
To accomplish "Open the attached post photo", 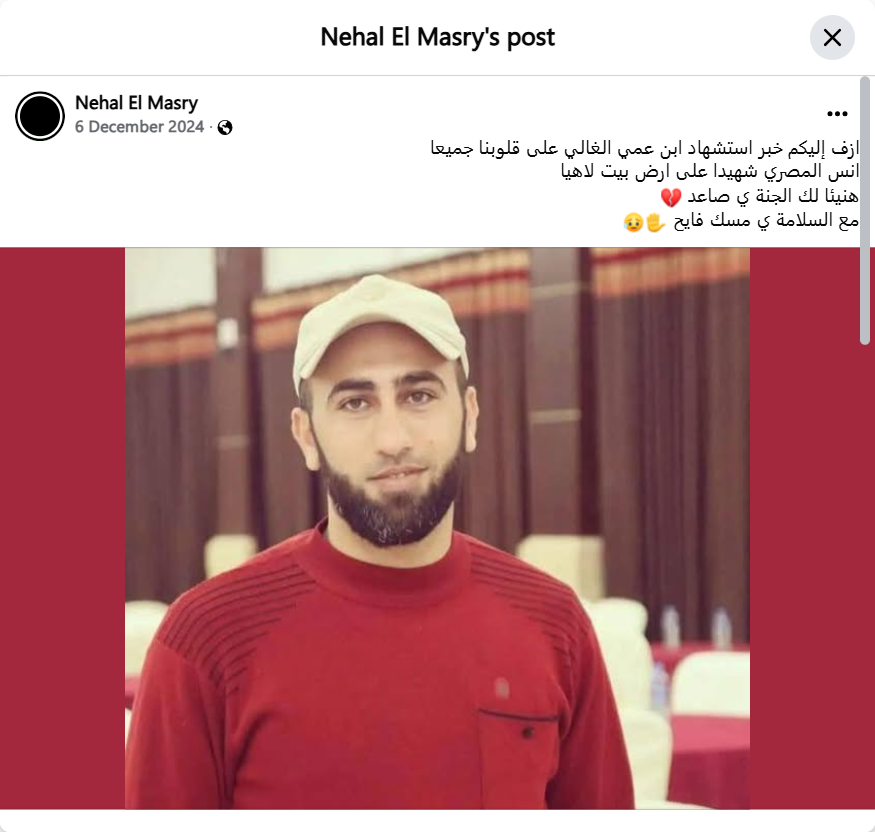I will click(x=437, y=528).
